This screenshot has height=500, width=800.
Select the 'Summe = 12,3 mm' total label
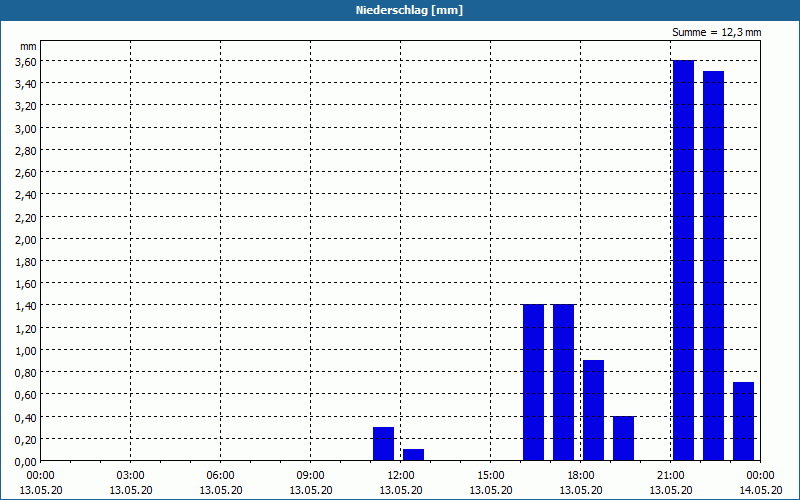[716, 32]
